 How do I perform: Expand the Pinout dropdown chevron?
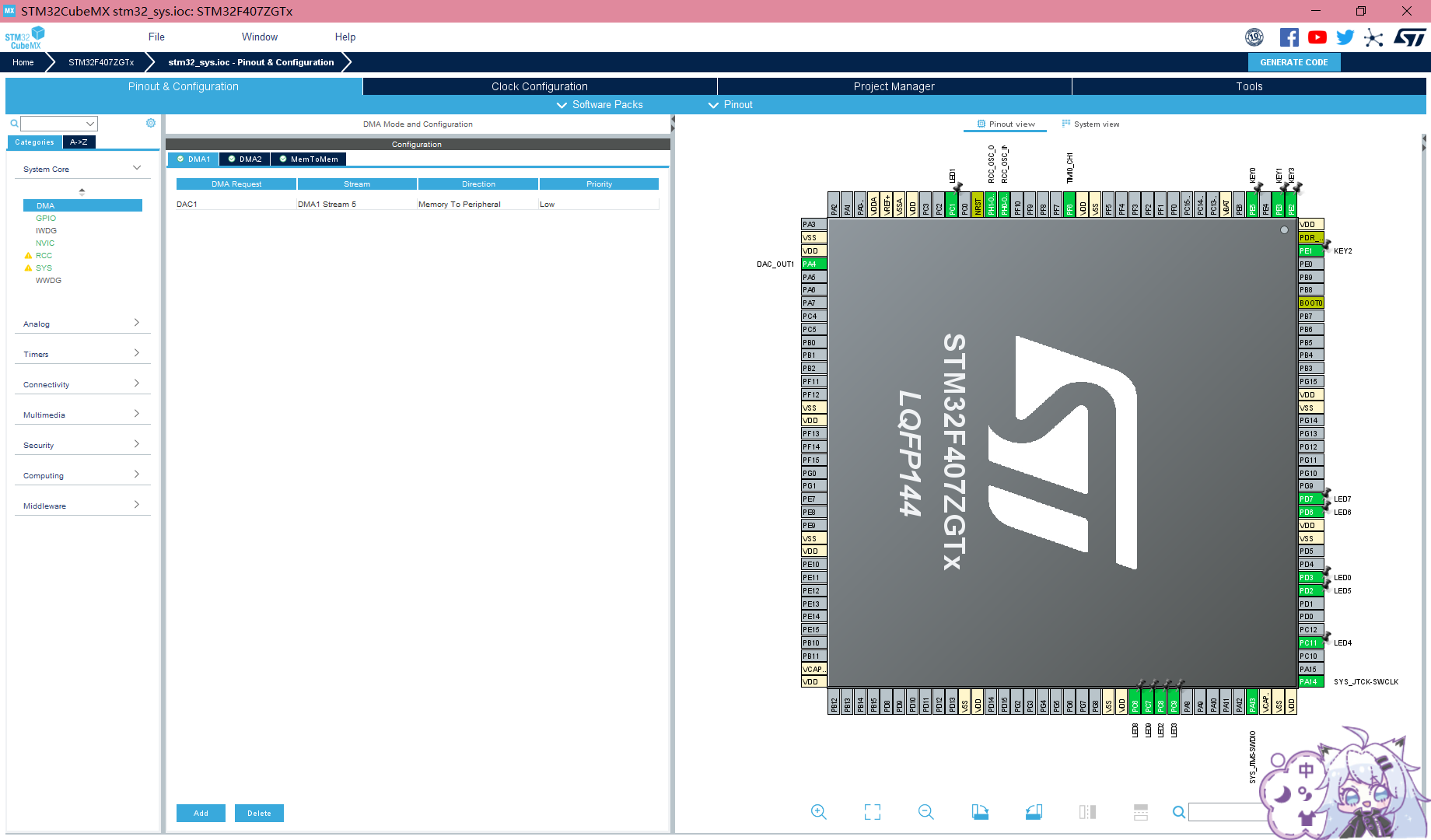(x=713, y=104)
